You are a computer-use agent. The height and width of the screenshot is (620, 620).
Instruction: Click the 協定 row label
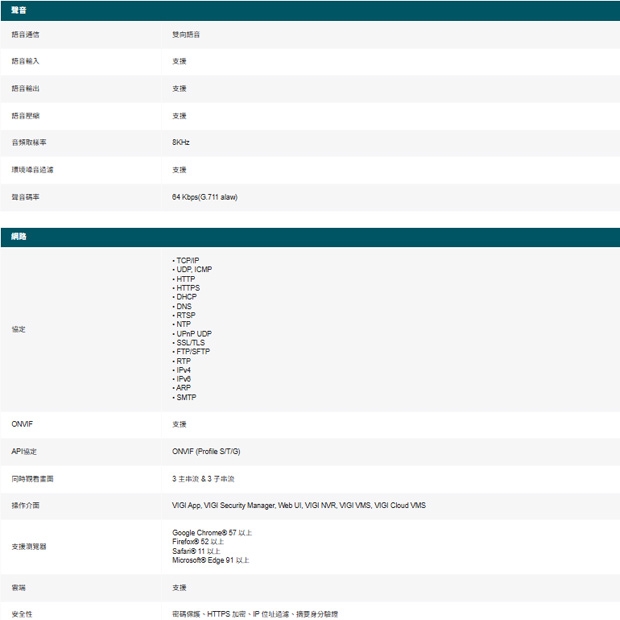tap(19, 329)
